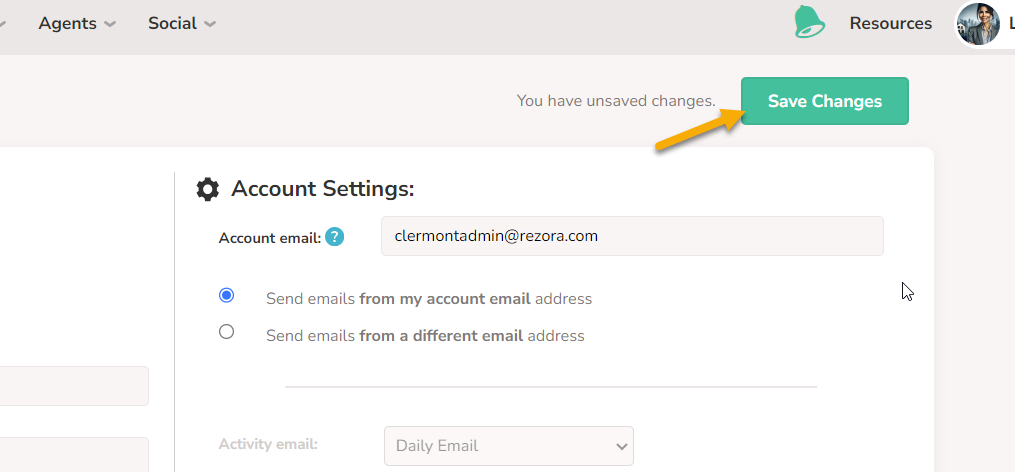
Task: Select the 'from a different email' radio button
Action: tap(226, 332)
